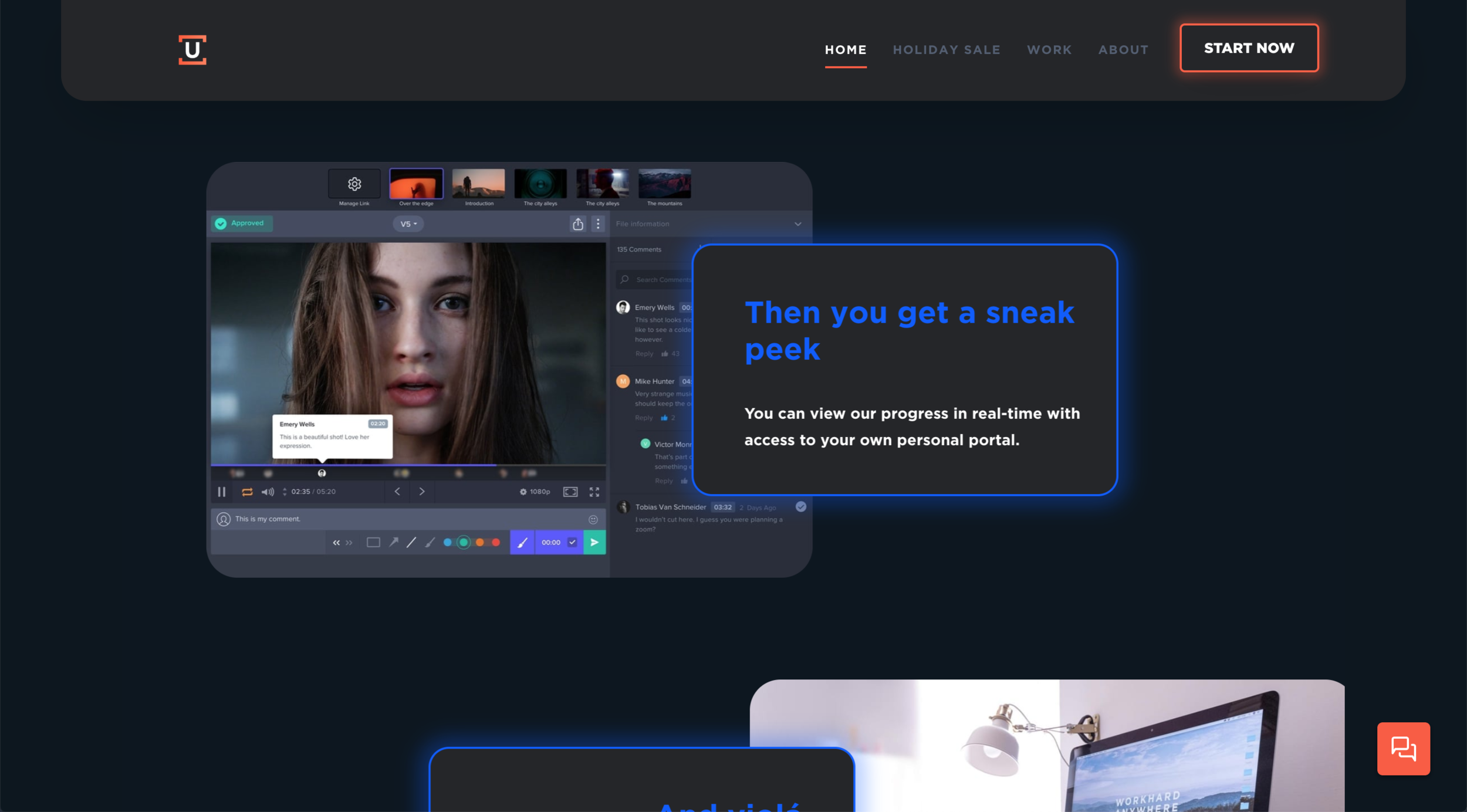Click the avatar marker on timeline
1467x812 pixels.
pyautogui.click(x=322, y=473)
